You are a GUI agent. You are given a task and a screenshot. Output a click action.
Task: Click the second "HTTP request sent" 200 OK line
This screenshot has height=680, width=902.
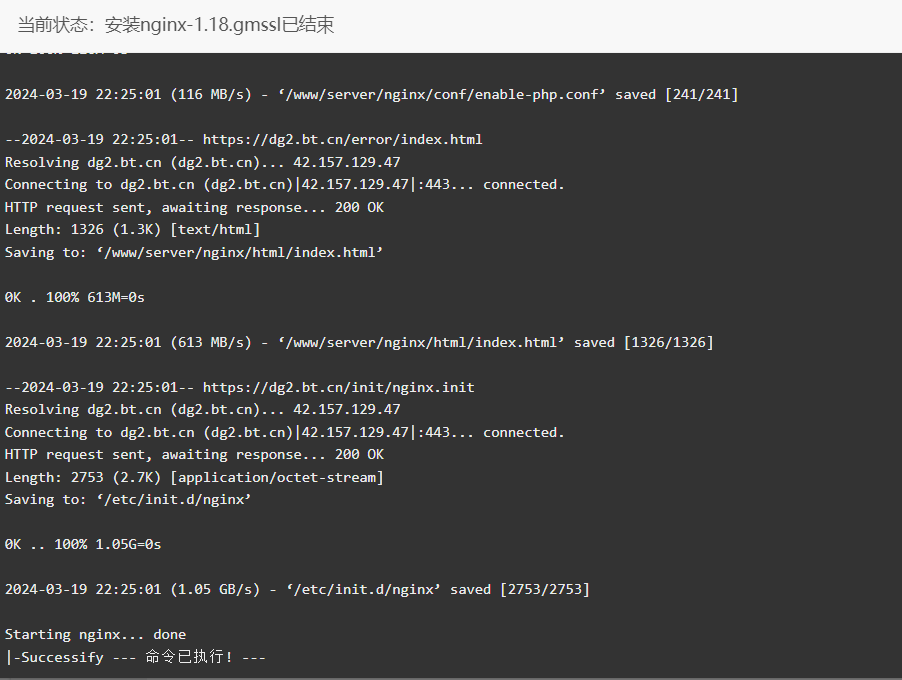pyautogui.click(x=194, y=454)
